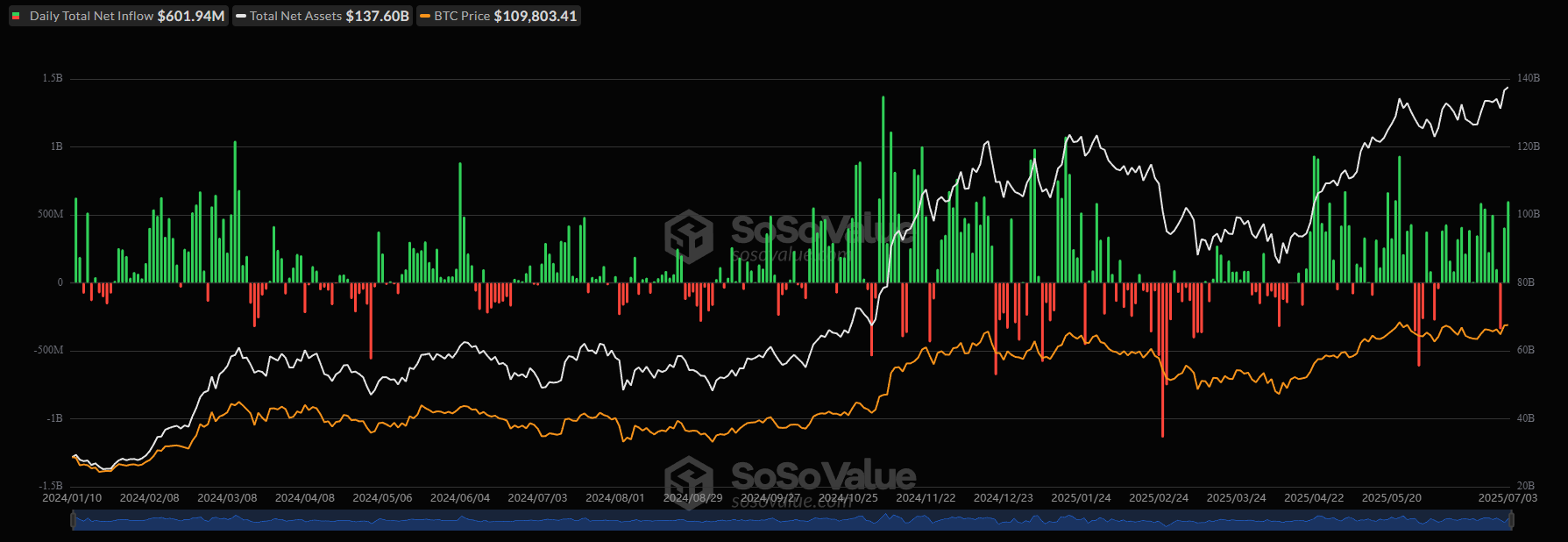
Task: Click the orange BTC Price legend marker
Action: point(425,16)
